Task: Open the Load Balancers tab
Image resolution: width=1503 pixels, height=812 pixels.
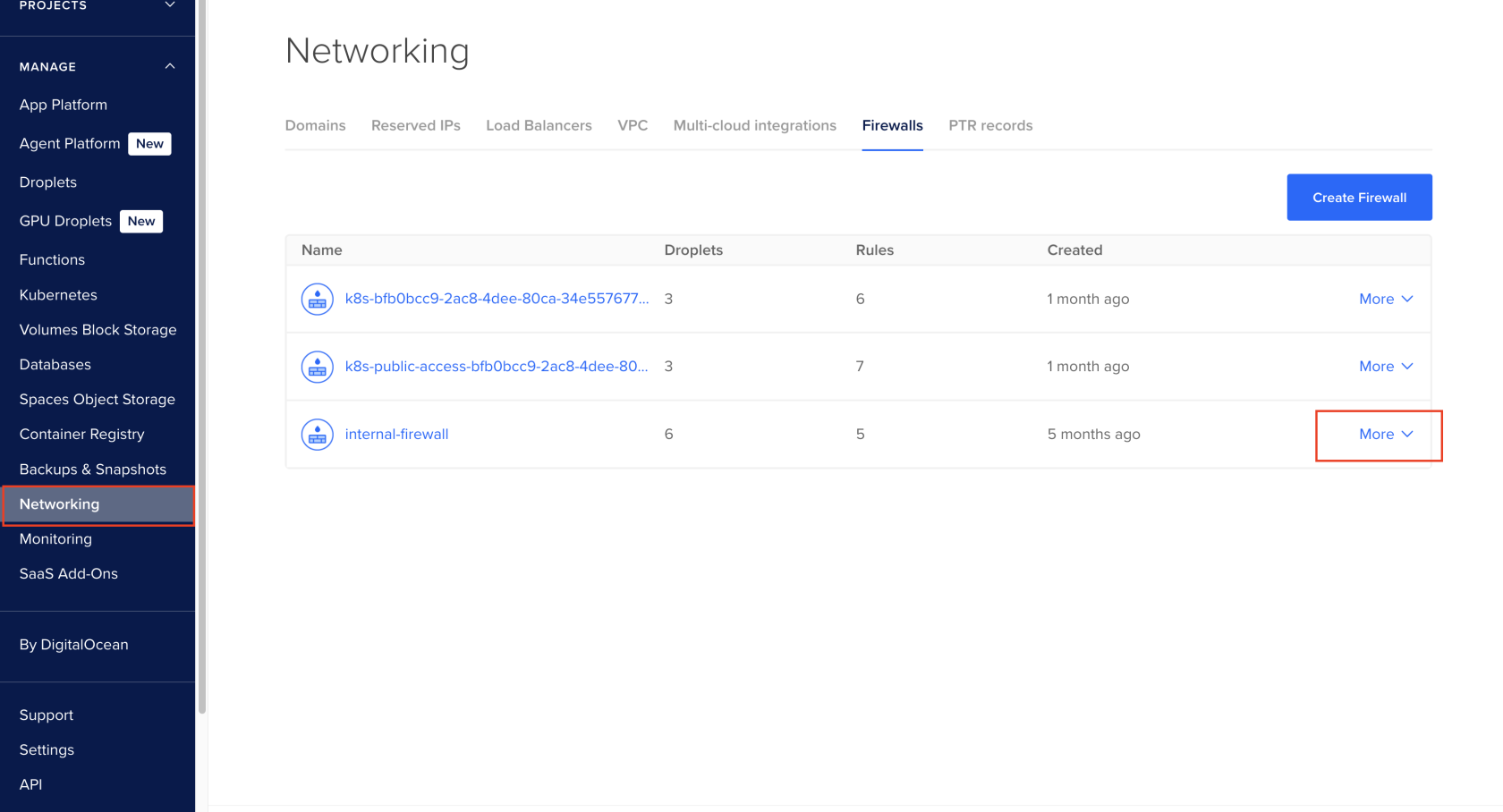Action: click(539, 126)
